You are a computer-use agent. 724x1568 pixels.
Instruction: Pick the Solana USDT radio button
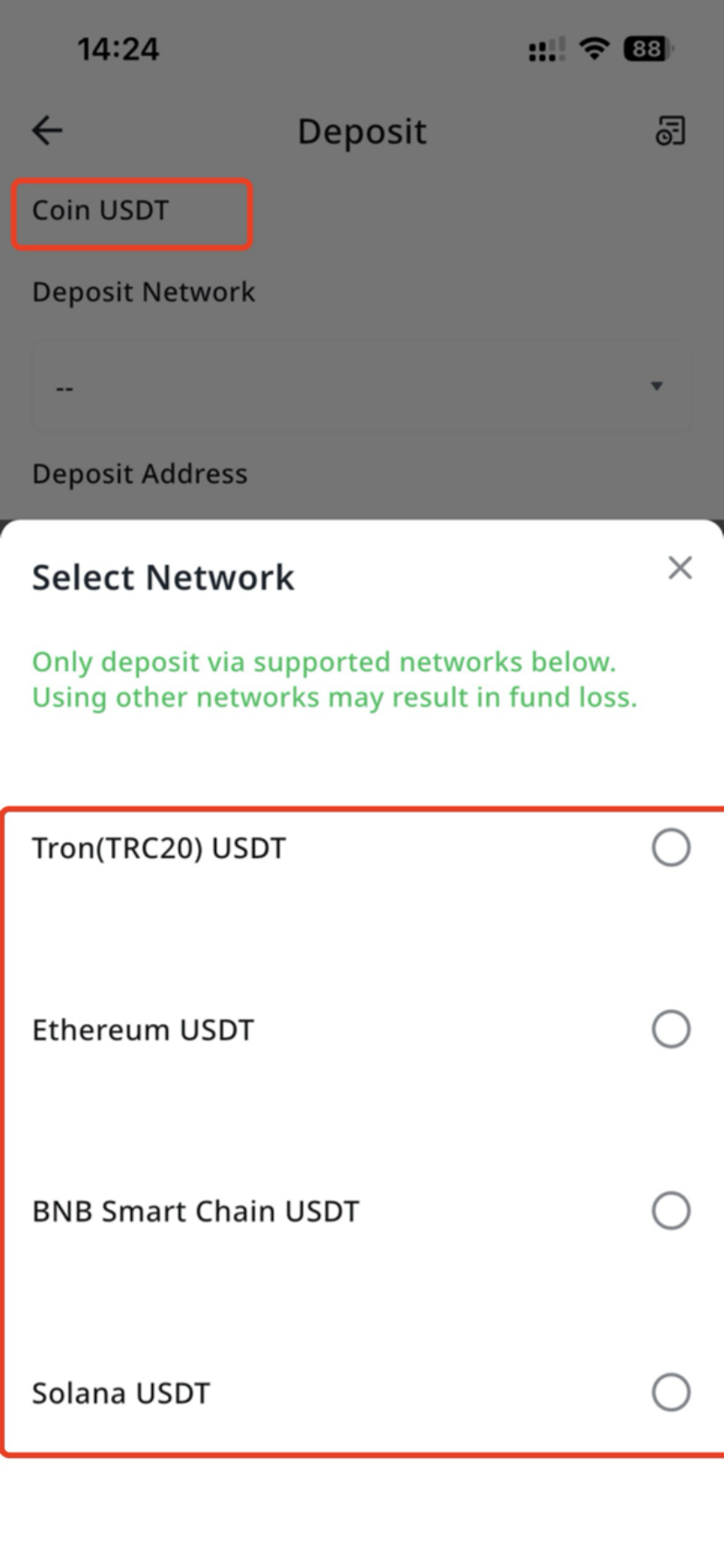671,1392
